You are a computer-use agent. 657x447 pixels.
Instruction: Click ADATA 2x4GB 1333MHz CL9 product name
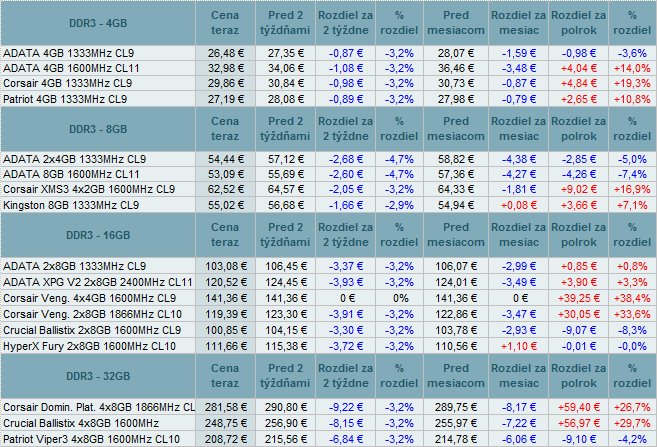click(75, 159)
